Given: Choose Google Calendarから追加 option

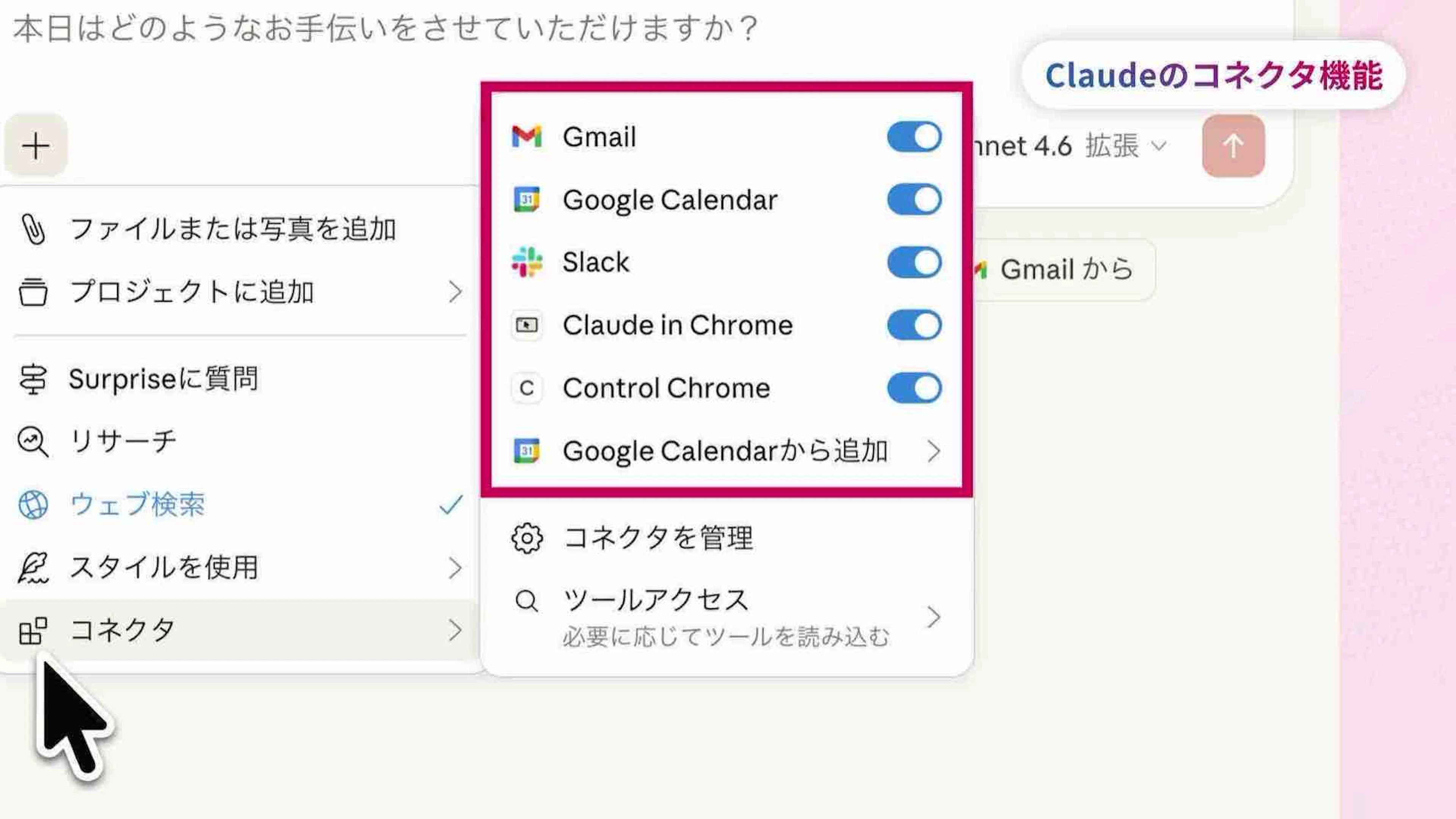Looking at the screenshot, I should pos(725,451).
